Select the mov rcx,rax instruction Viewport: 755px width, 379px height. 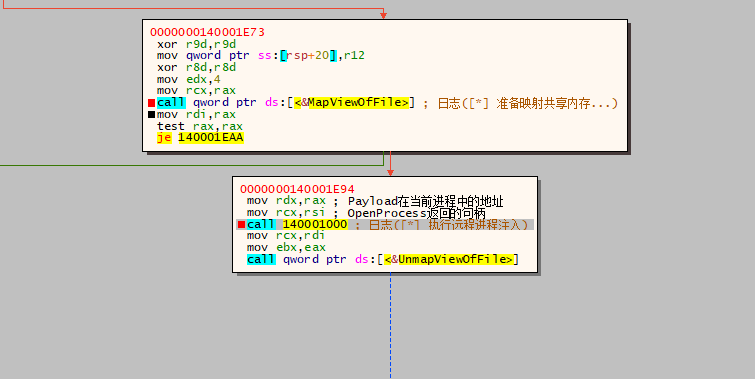click(196, 91)
